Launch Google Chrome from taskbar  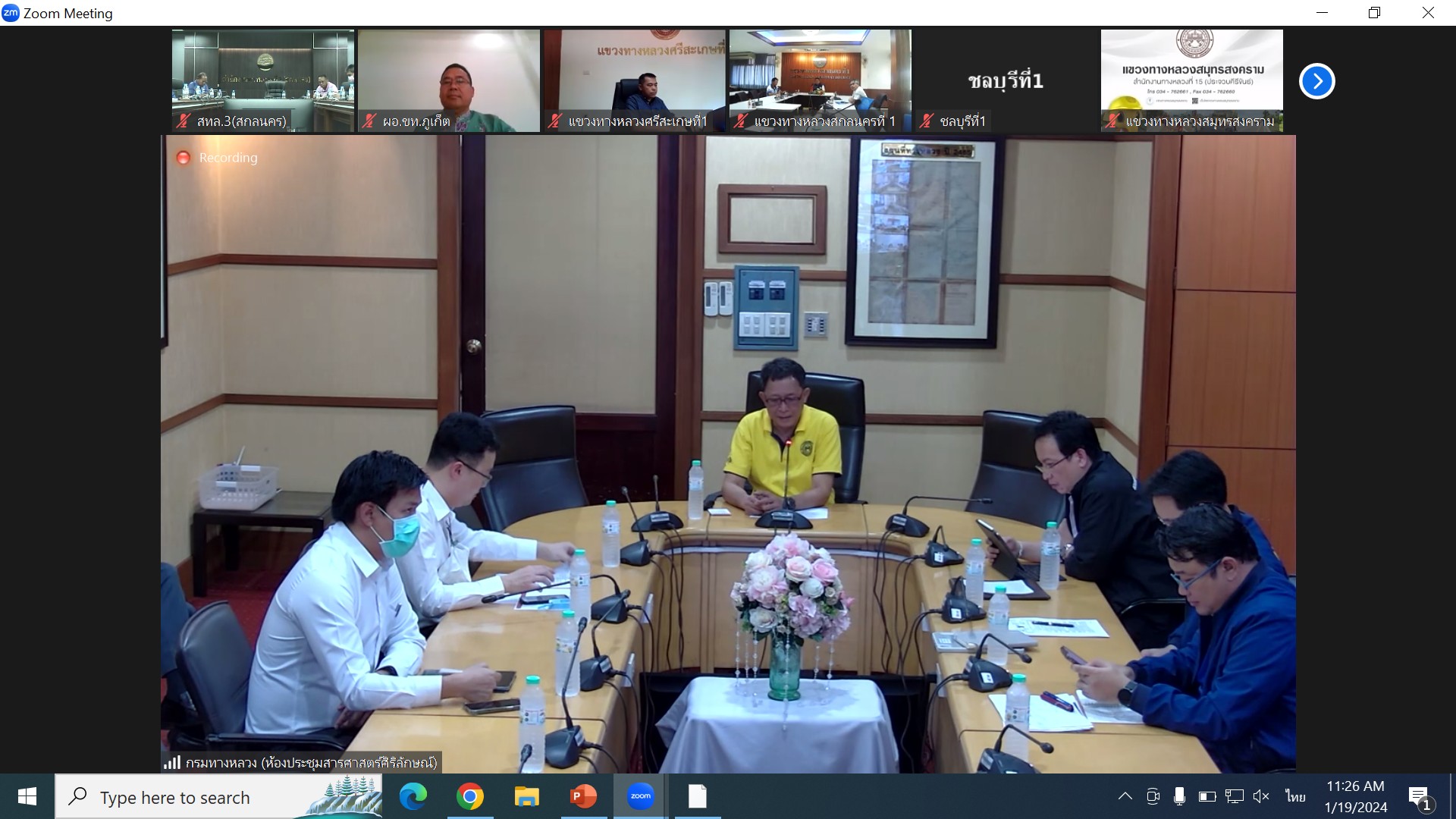pyautogui.click(x=470, y=796)
